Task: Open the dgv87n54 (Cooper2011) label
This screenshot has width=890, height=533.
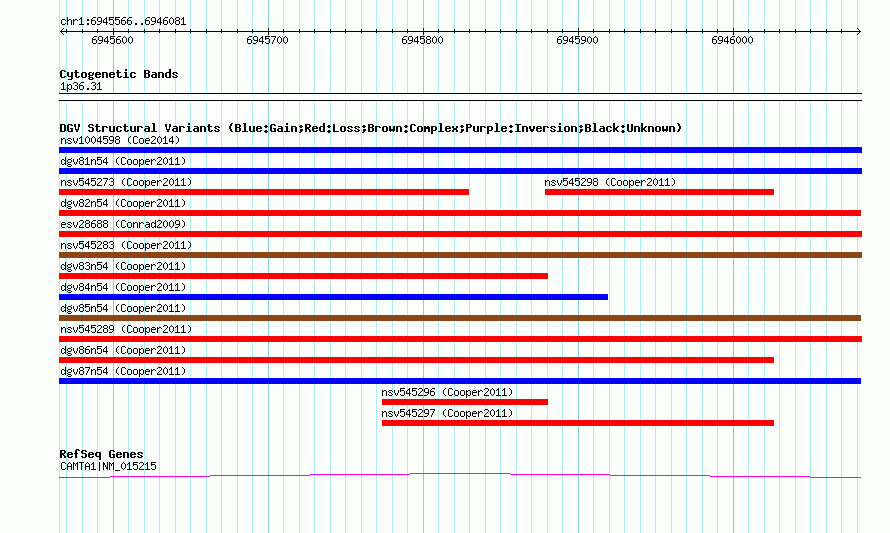Action: point(123,371)
